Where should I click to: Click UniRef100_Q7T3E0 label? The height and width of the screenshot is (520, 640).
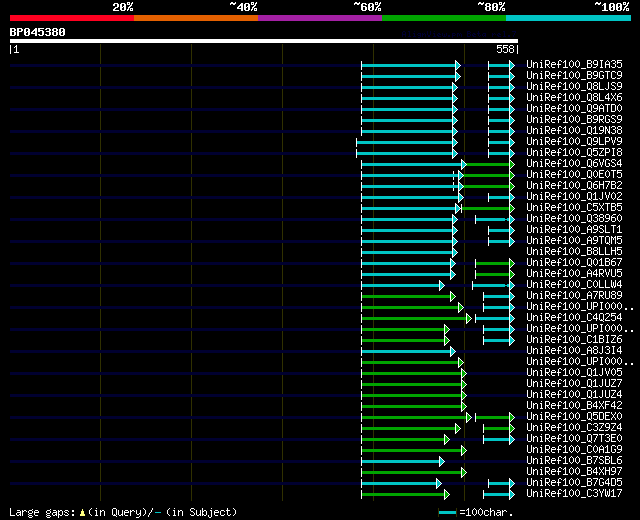pyautogui.click(x=574, y=439)
